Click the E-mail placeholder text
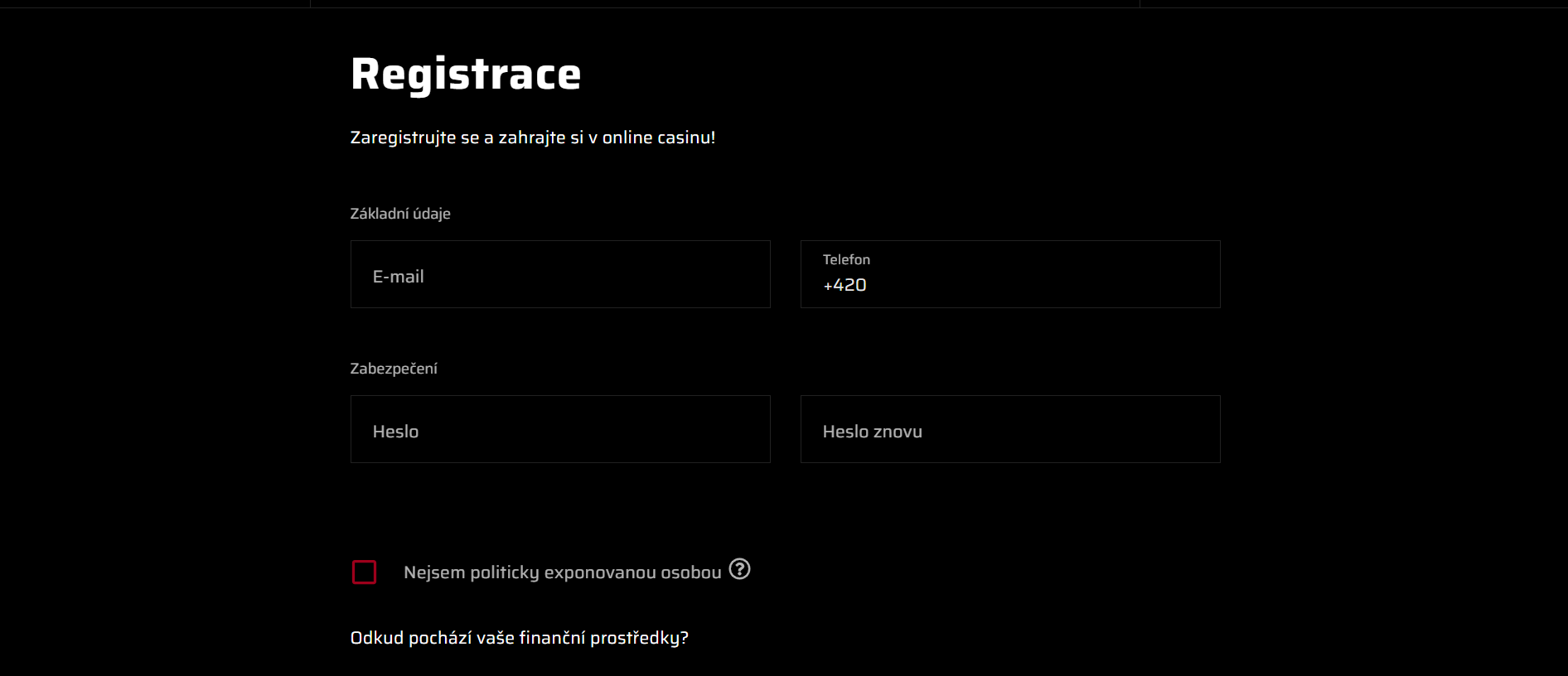The height and width of the screenshot is (676, 1568). tap(398, 277)
